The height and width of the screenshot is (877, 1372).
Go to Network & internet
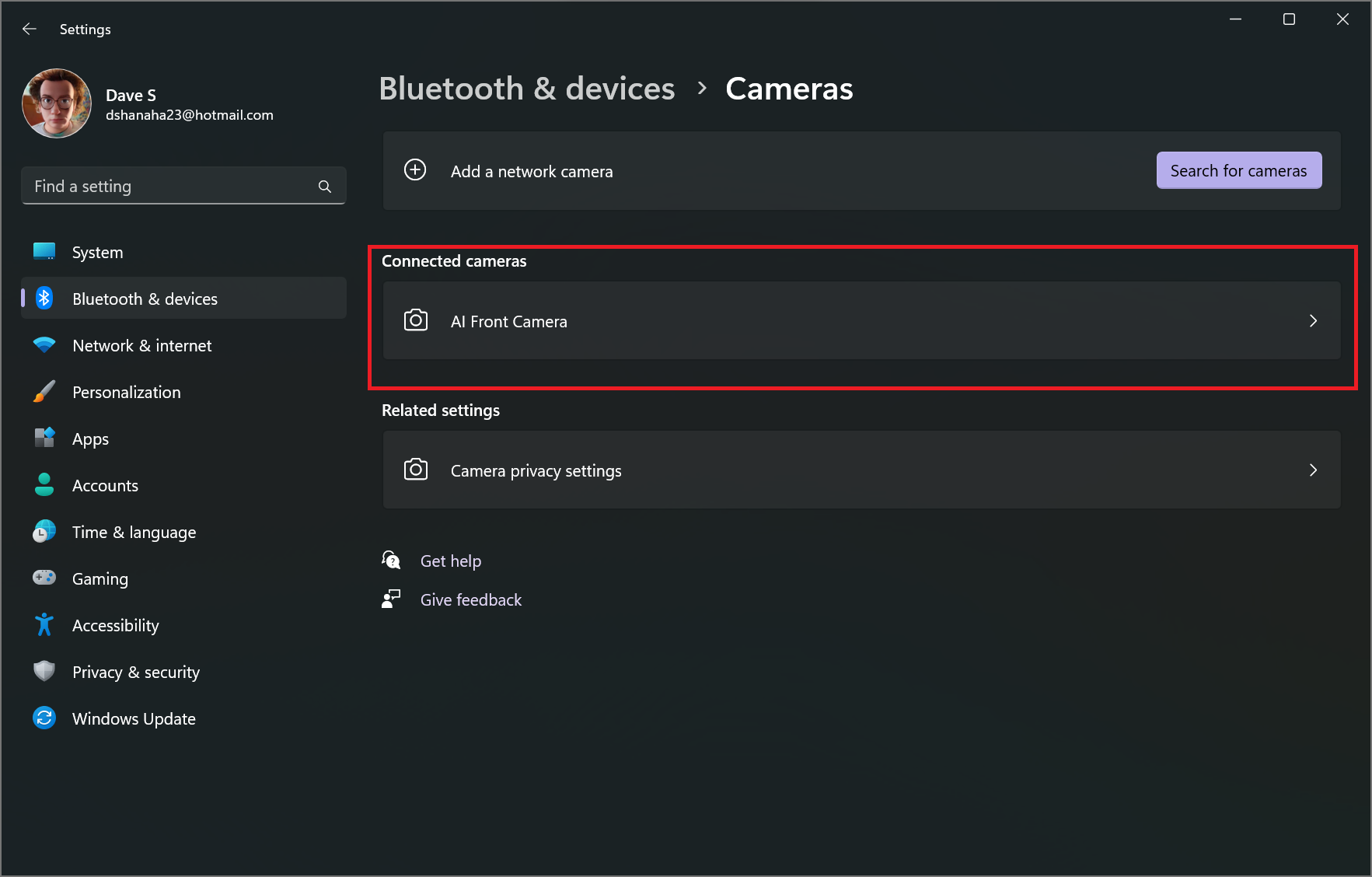pos(183,345)
